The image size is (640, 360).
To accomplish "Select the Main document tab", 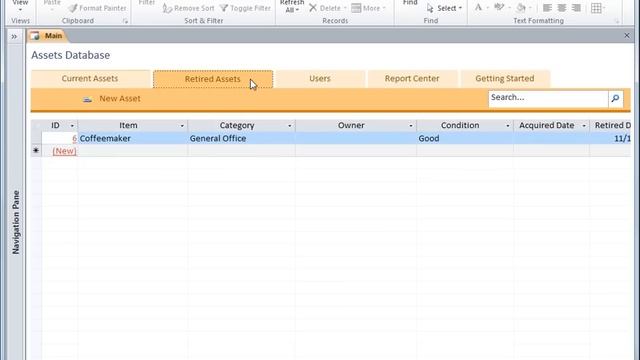I will tap(47, 36).
